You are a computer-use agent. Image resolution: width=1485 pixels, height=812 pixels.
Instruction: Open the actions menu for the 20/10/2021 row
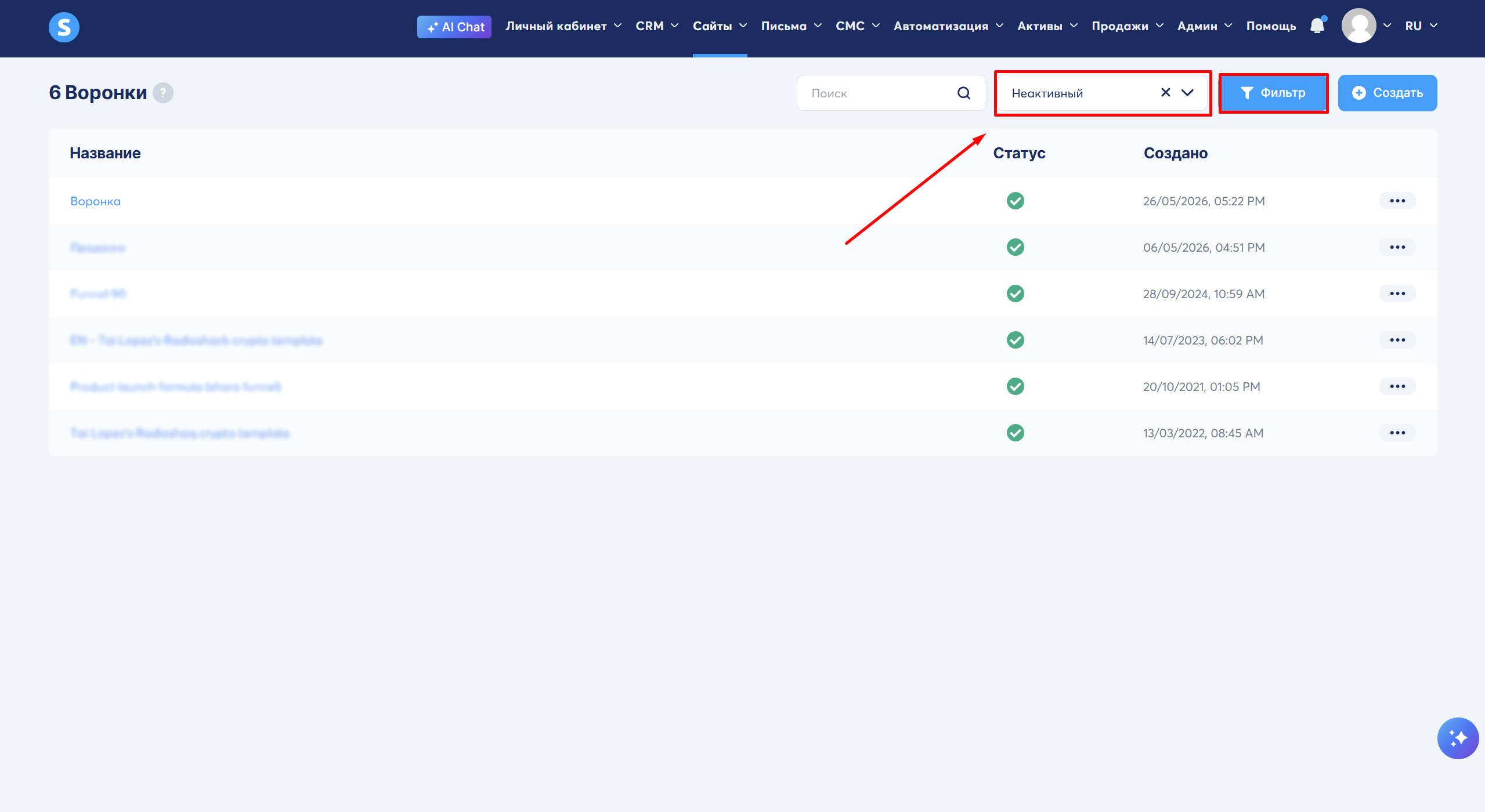pyautogui.click(x=1397, y=386)
